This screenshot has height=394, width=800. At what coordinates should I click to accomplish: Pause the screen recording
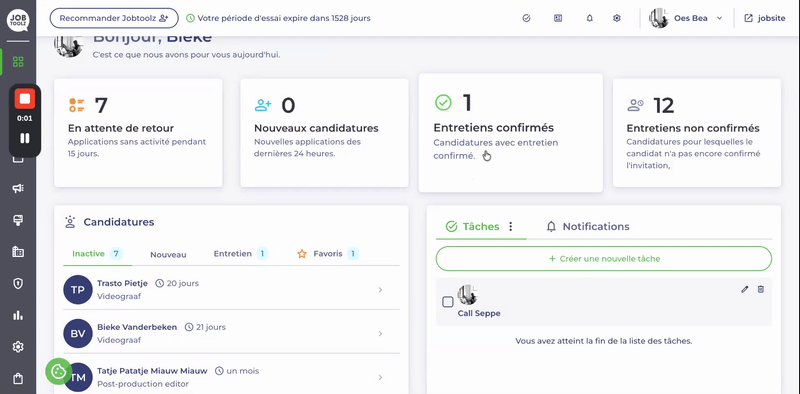(x=24, y=138)
